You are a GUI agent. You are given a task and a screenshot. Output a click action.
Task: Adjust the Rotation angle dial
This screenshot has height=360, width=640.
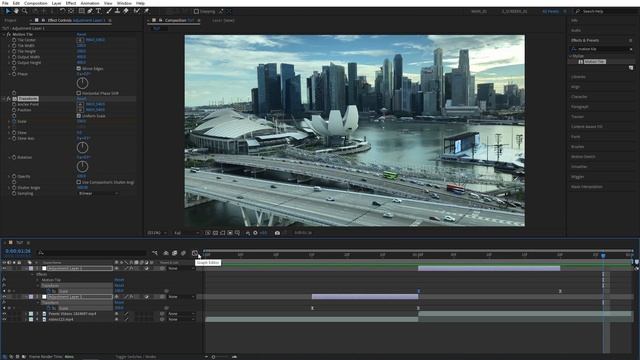click(x=82, y=166)
